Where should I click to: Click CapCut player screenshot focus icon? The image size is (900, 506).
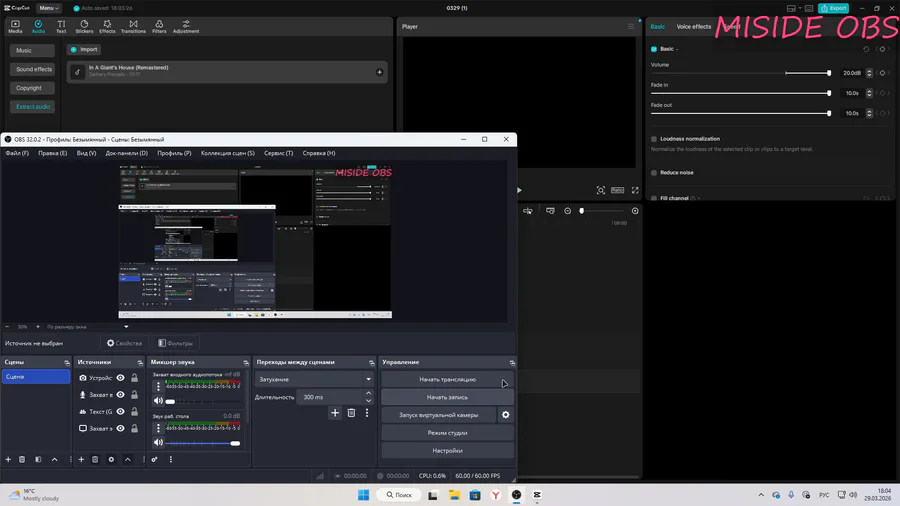[600, 190]
